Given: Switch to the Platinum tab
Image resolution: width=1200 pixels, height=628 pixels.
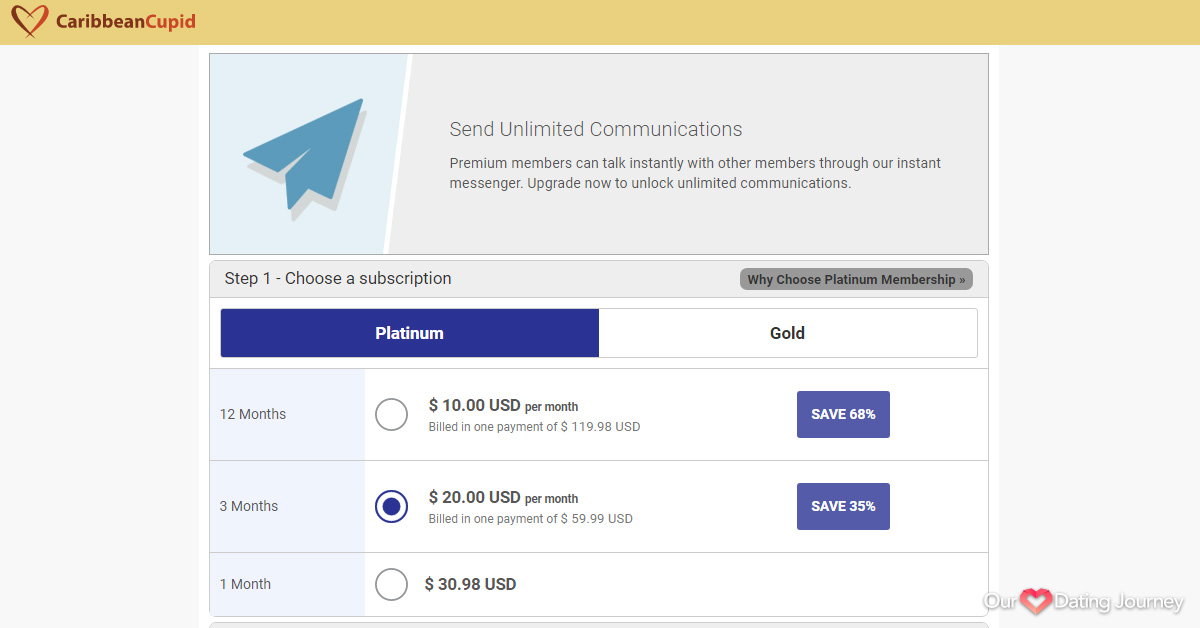Looking at the screenshot, I should coord(410,333).
